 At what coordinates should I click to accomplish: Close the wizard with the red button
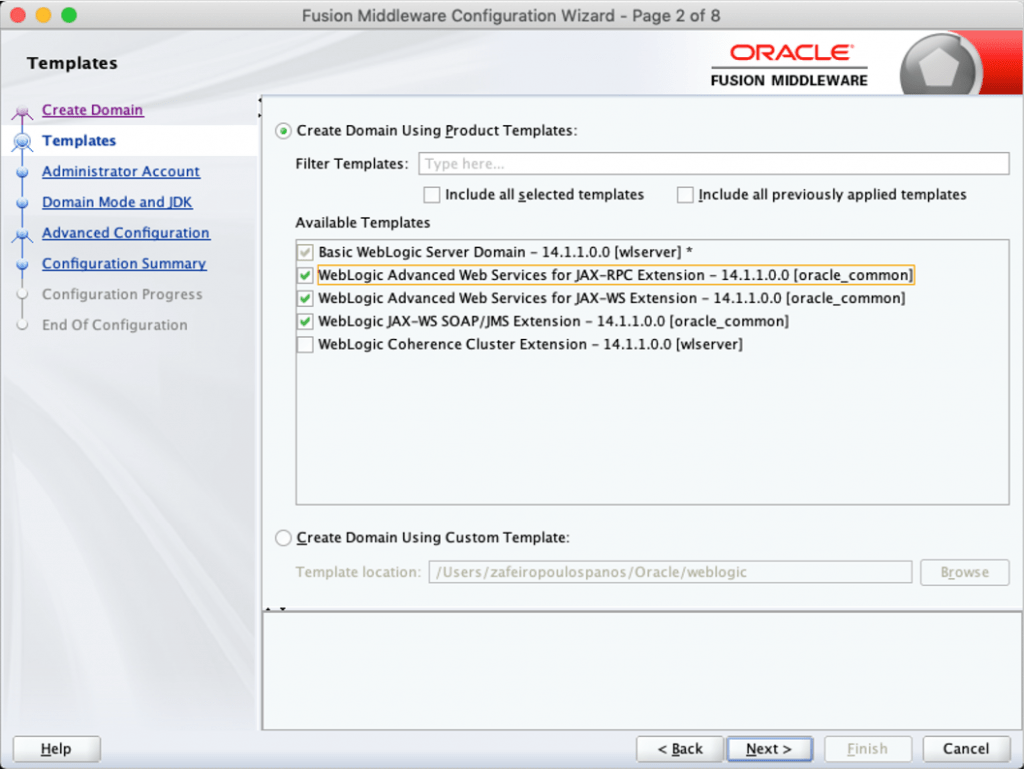point(18,15)
